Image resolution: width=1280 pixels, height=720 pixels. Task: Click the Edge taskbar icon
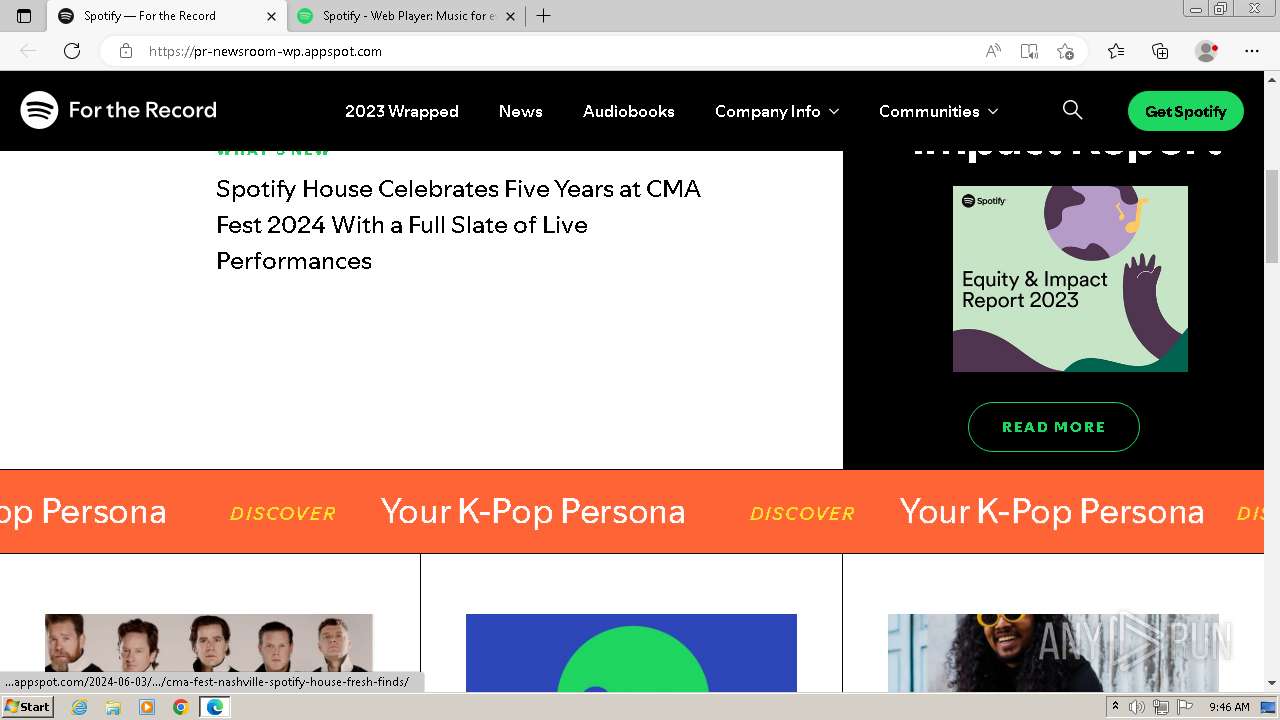click(x=214, y=707)
